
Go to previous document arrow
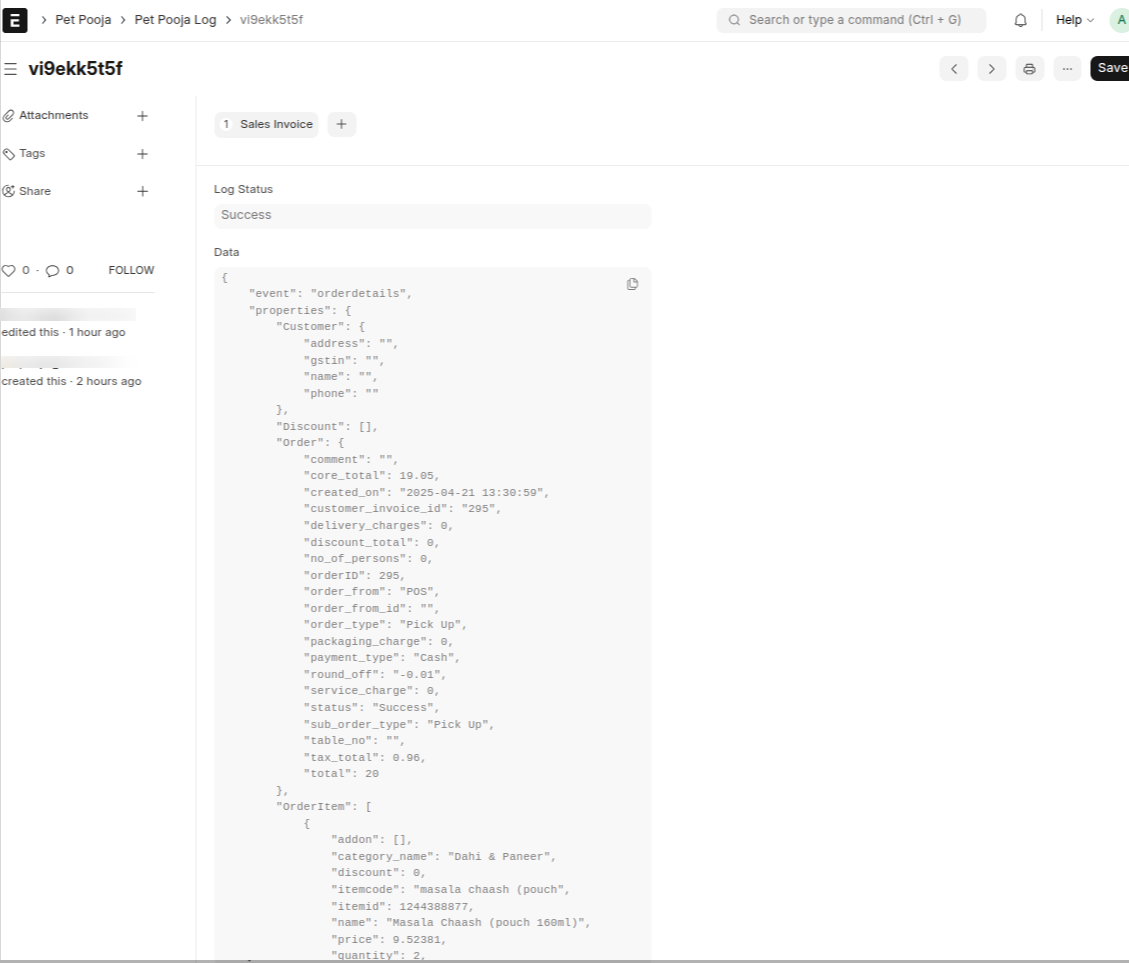point(954,68)
